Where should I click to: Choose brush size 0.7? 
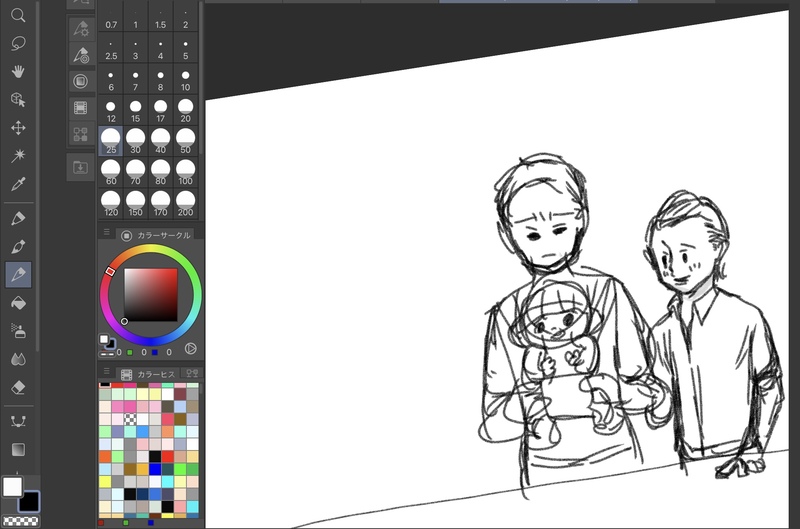pyautogui.click(x=111, y=19)
